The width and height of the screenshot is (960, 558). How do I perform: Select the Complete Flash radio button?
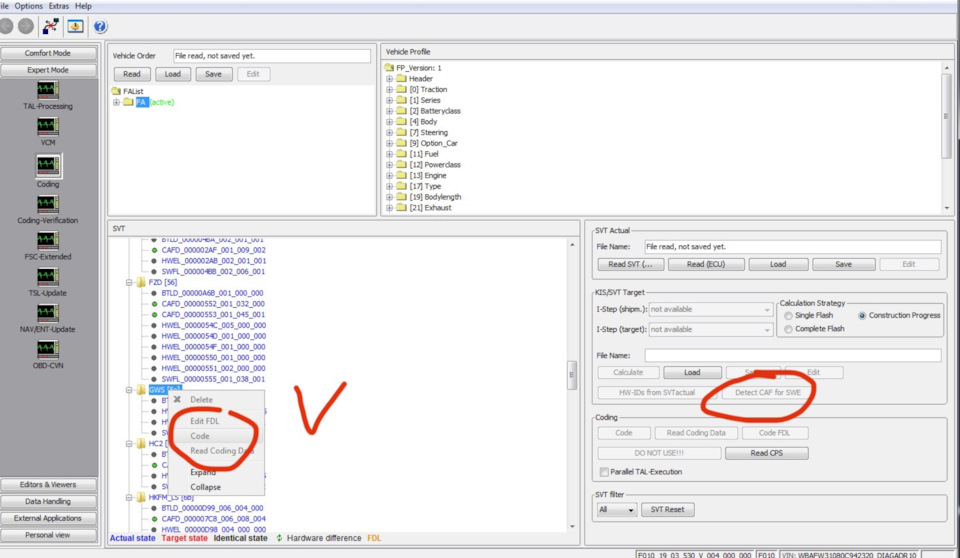click(x=789, y=329)
